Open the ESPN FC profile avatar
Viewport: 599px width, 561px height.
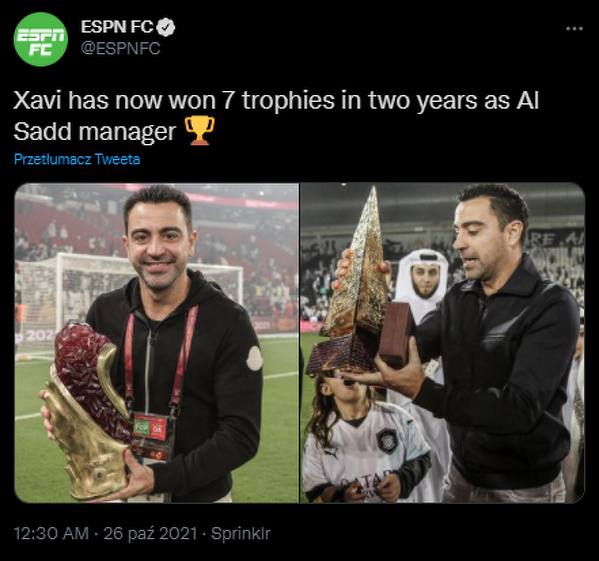point(41,39)
